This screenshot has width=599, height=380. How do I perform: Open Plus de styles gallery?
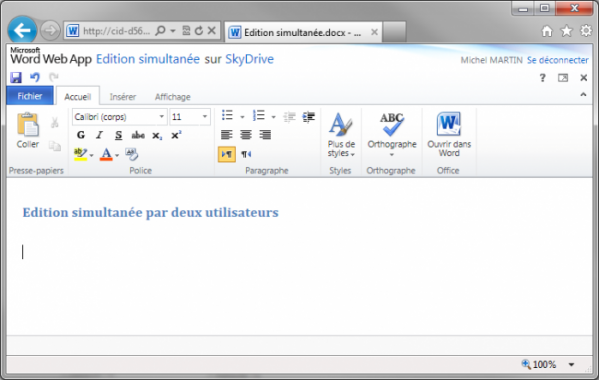(341, 134)
